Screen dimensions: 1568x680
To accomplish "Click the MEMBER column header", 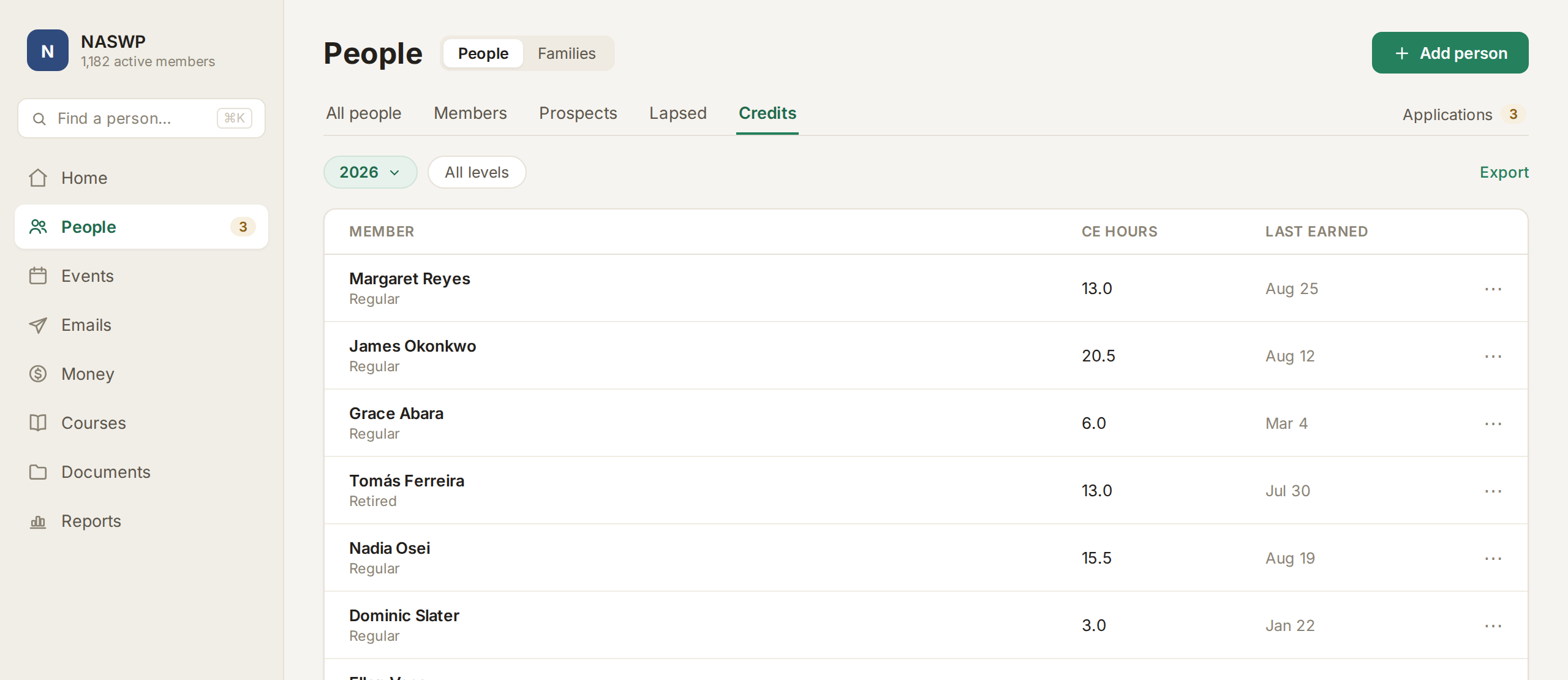I will pos(382,232).
